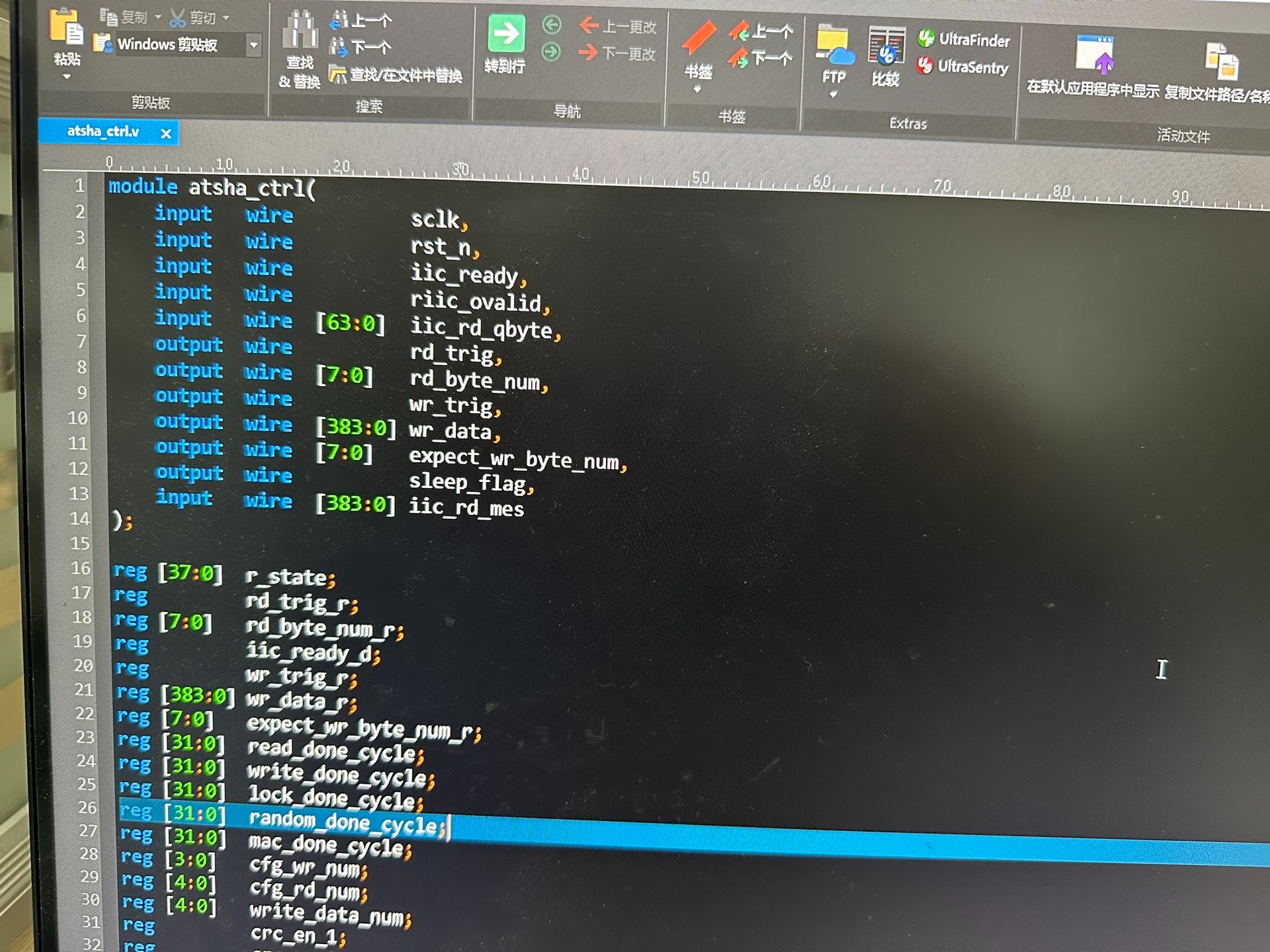
Task: Click 'iic_ready_d;' register name
Action: (314, 653)
